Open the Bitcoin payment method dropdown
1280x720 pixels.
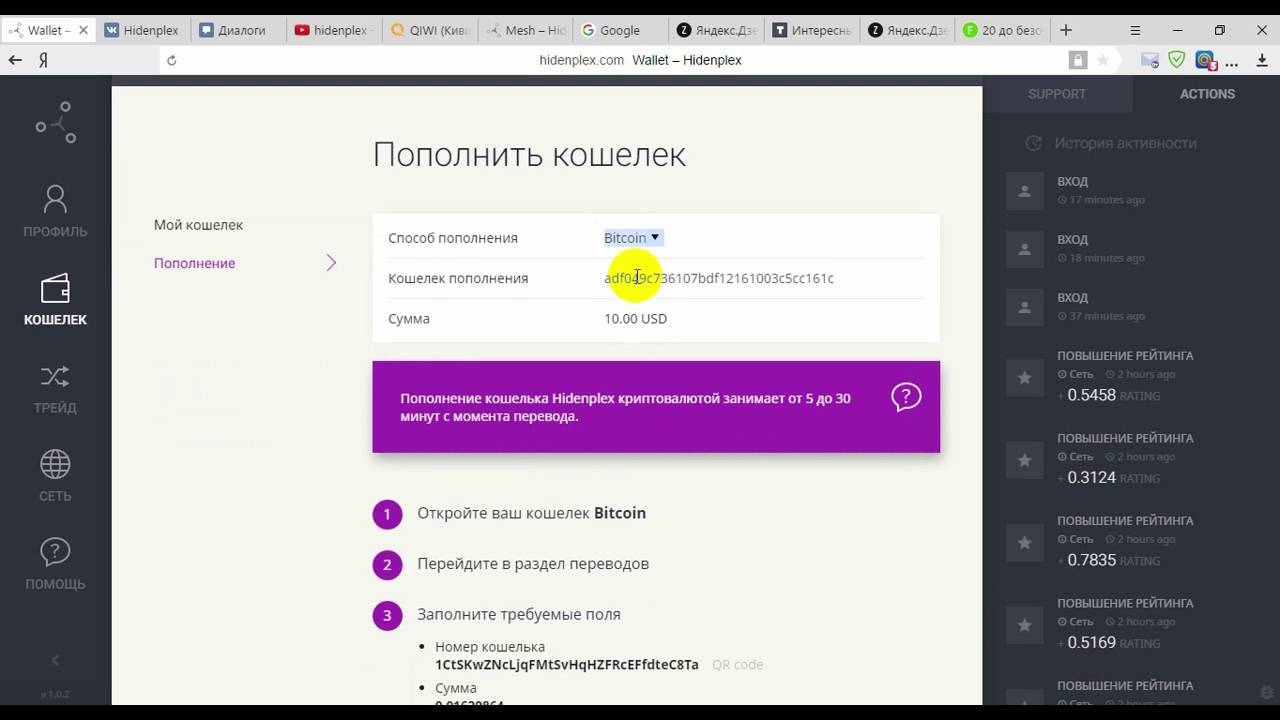pyautogui.click(x=632, y=238)
